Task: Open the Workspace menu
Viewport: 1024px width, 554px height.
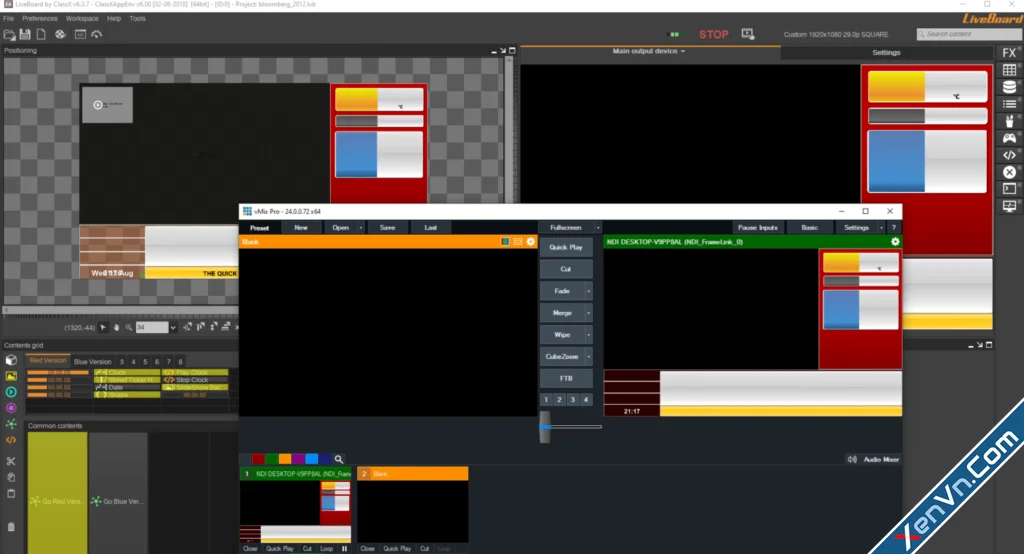Action: [82, 18]
